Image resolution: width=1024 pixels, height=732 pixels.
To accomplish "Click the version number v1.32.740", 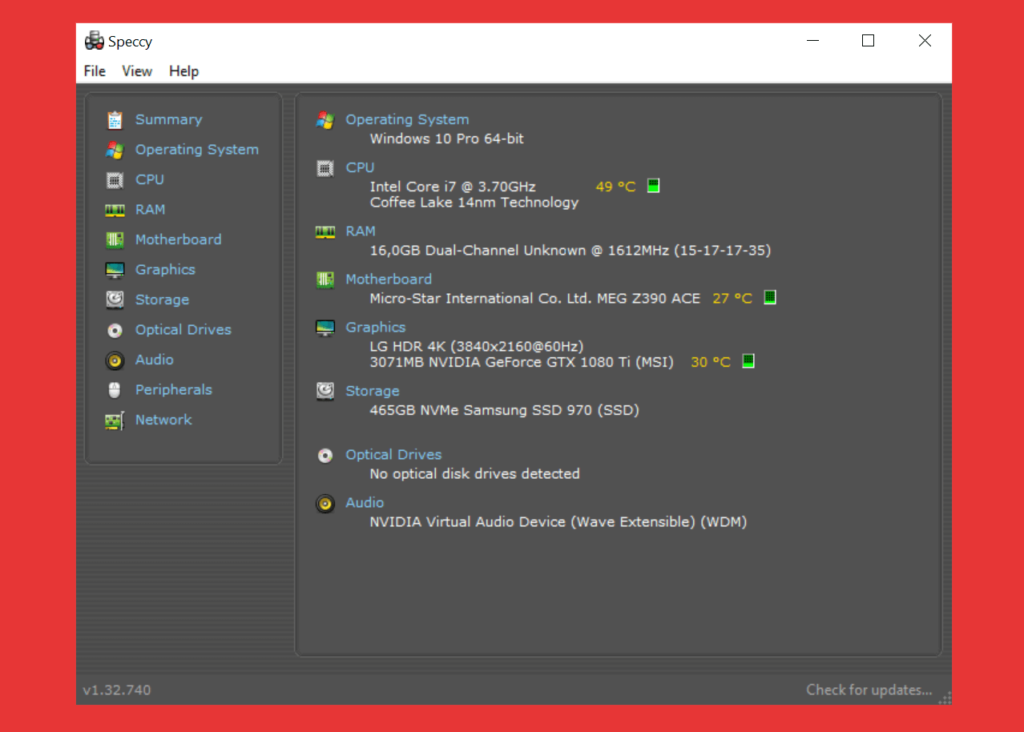I will coord(117,690).
